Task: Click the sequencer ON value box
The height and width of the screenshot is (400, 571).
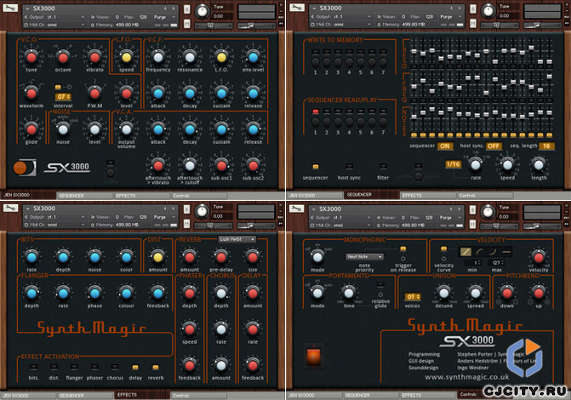Action: [x=445, y=146]
